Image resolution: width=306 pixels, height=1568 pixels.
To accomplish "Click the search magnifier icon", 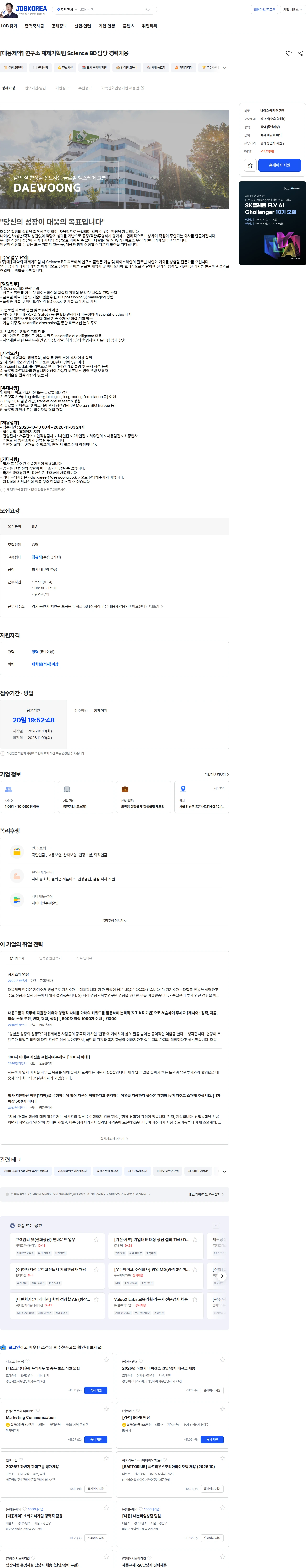I will [148, 10].
